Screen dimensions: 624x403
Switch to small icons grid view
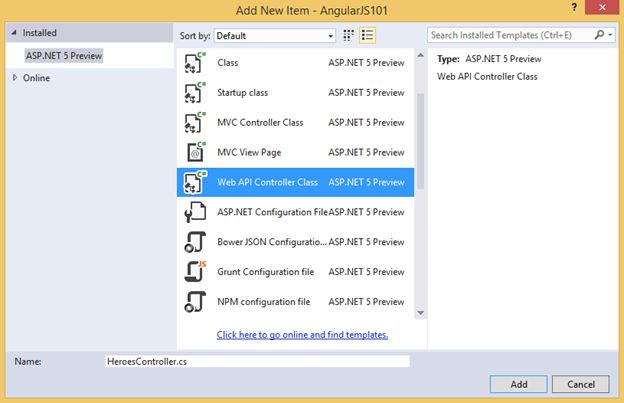348,35
